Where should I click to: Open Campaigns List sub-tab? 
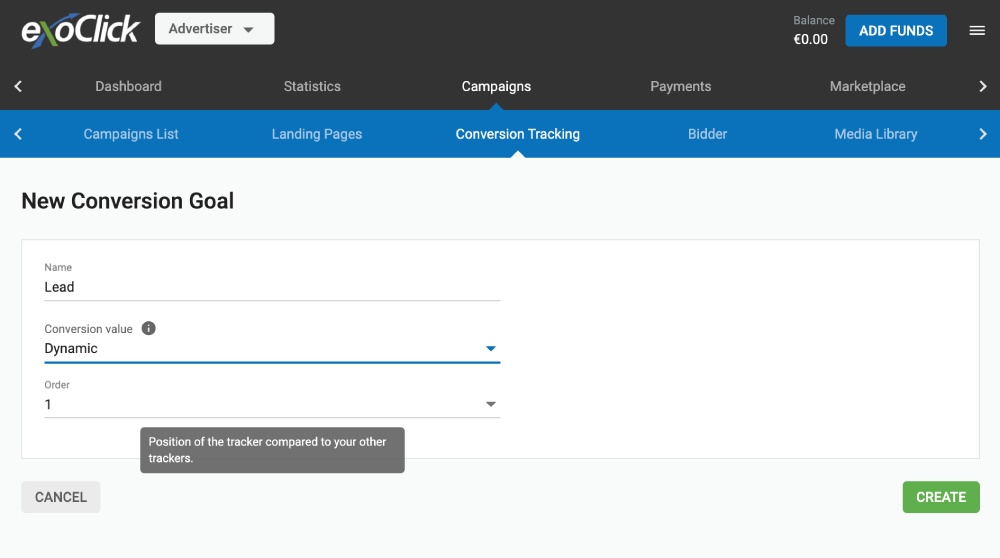131,134
